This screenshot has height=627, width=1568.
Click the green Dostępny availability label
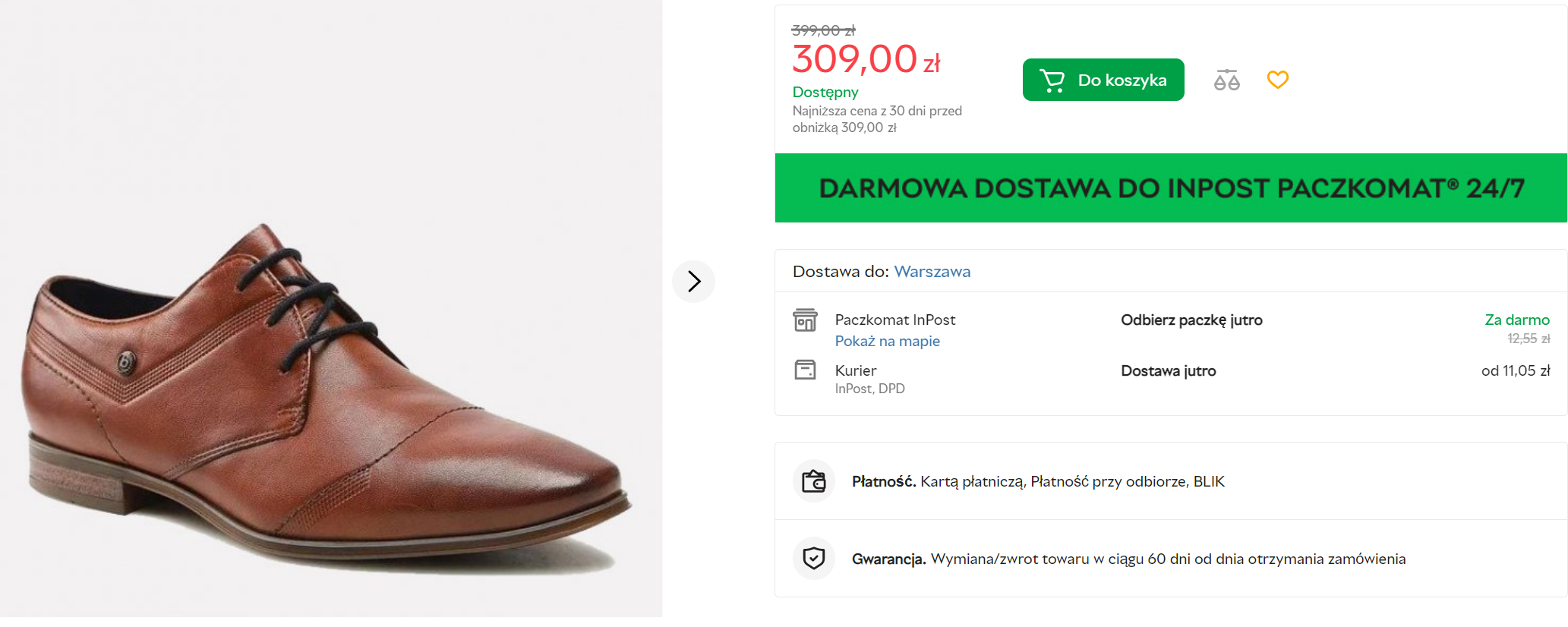(x=825, y=93)
